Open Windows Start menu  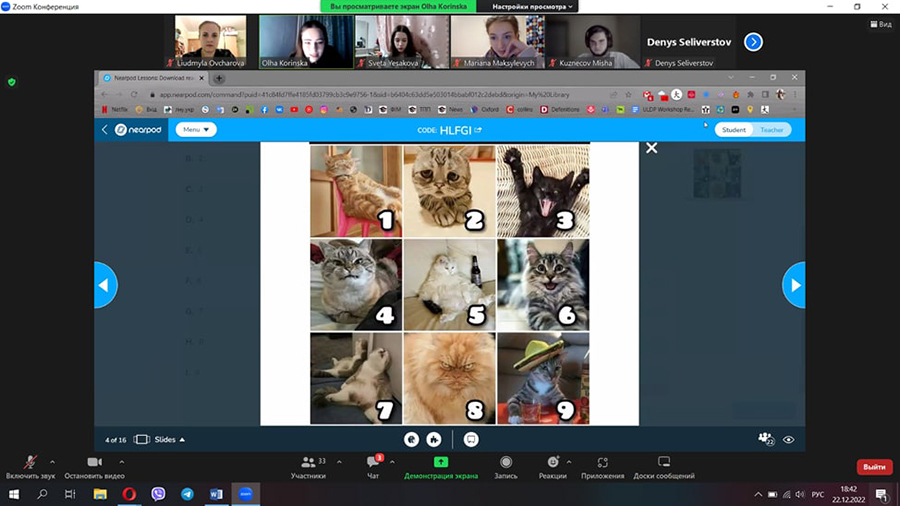tap(14, 494)
